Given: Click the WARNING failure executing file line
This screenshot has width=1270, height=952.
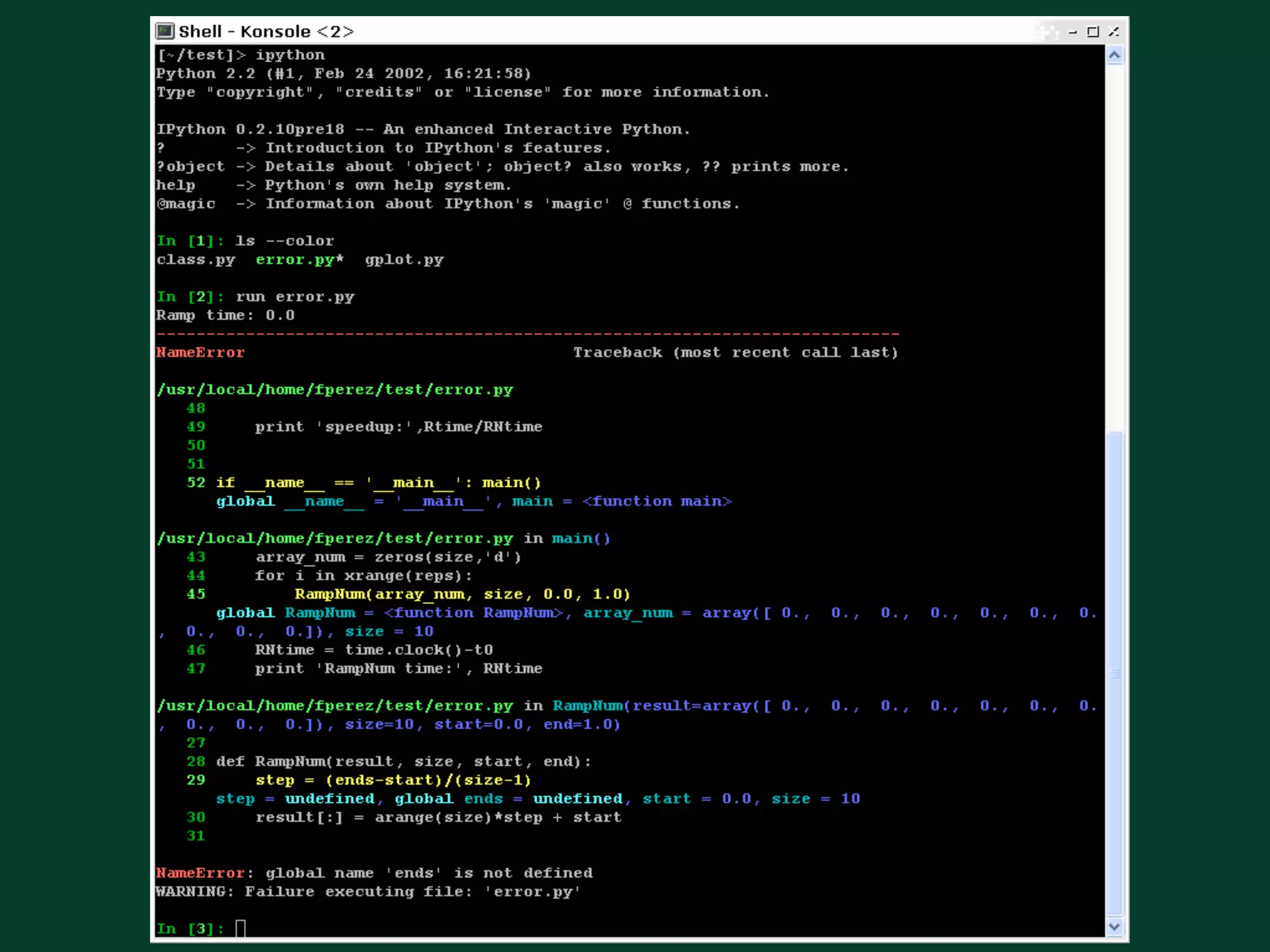Looking at the screenshot, I should coord(368,892).
